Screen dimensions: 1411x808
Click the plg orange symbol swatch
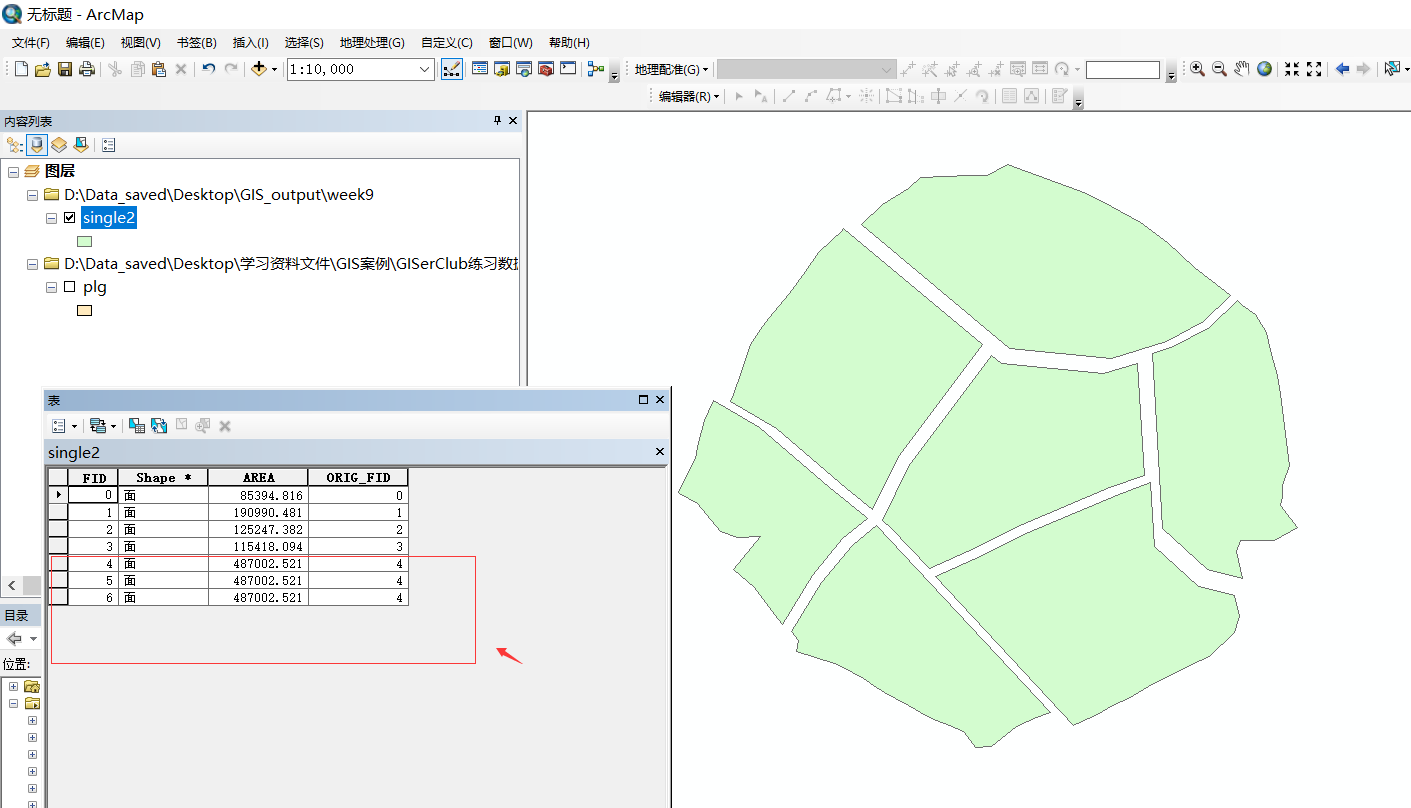(85, 310)
